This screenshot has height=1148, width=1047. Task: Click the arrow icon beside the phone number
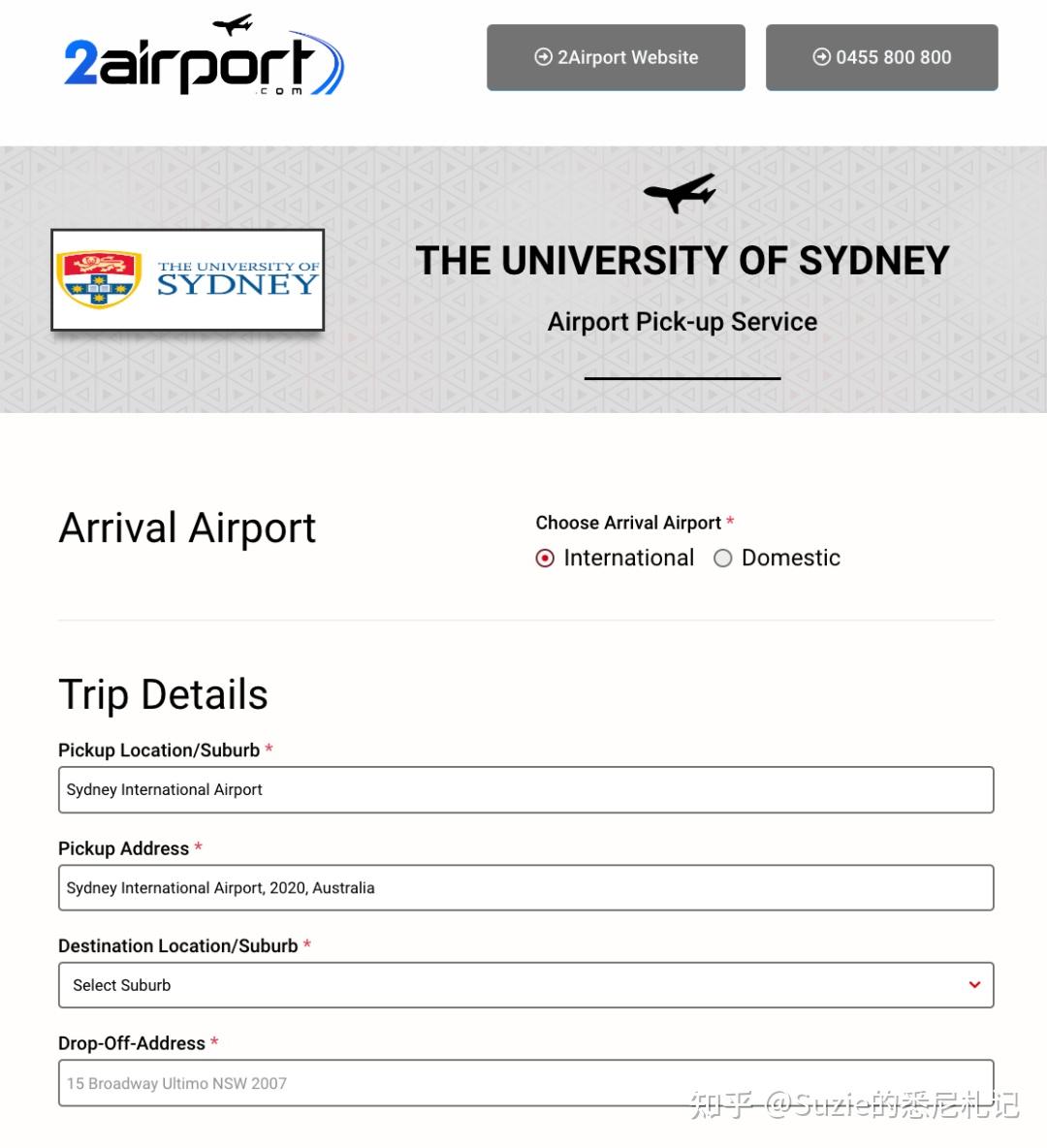(821, 57)
